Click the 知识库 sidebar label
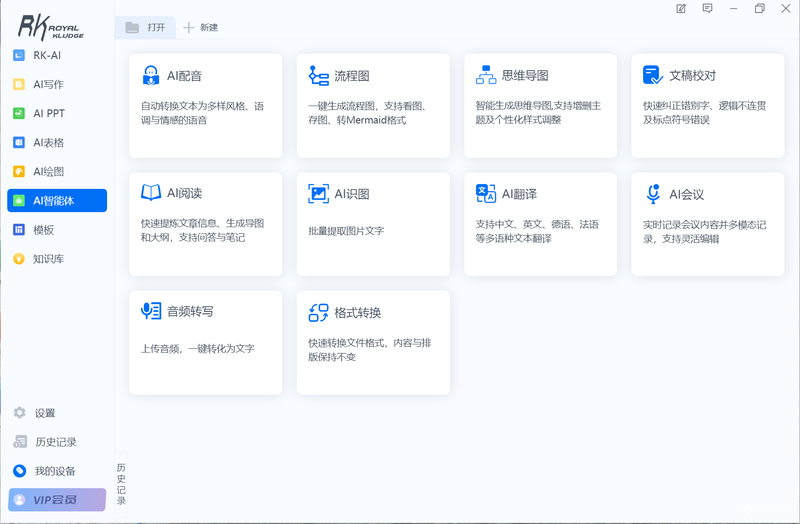The image size is (800, 524). (48, 259)
